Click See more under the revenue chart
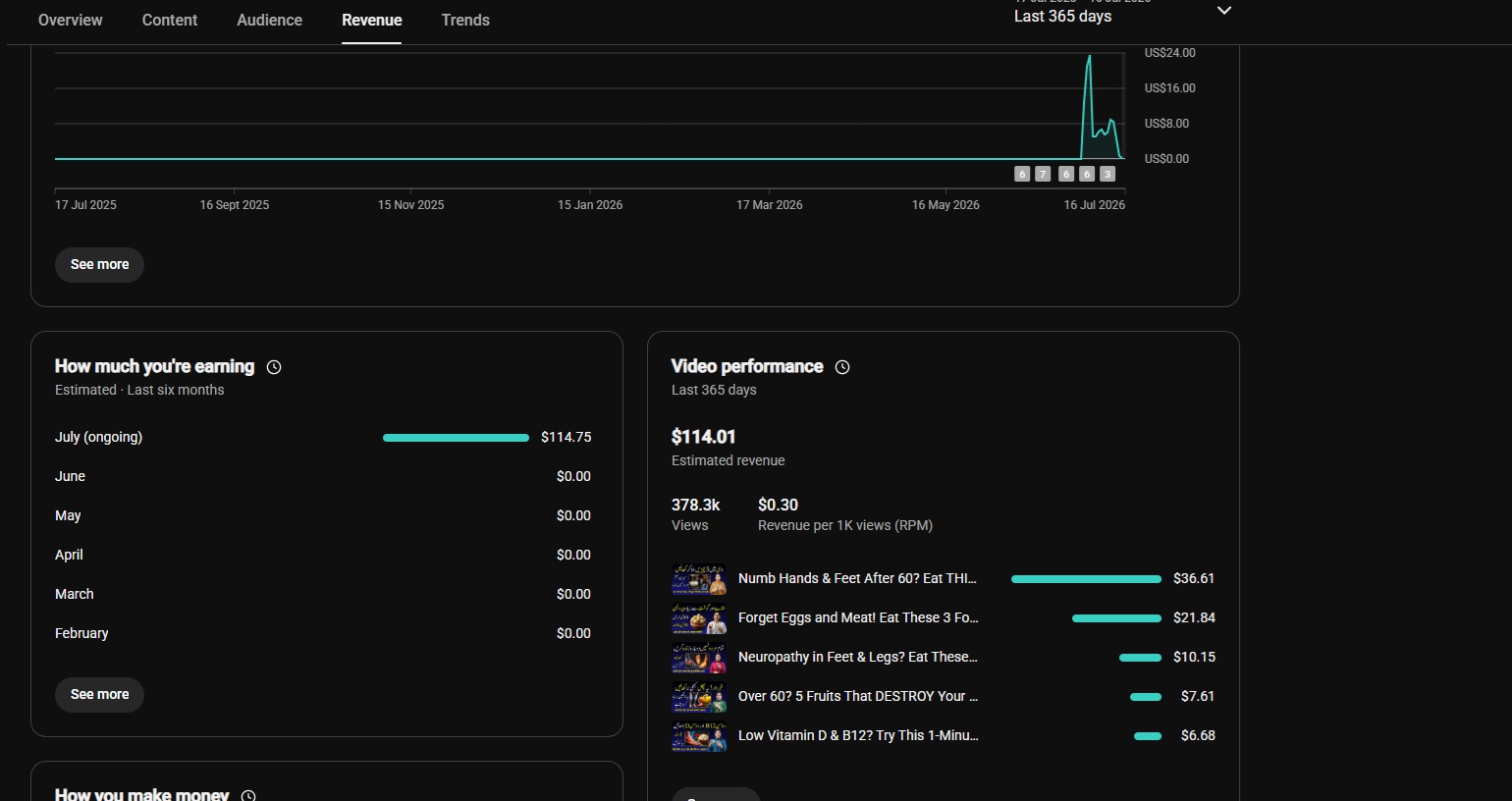The image size is (1512, 801). (x=99, y=265)
